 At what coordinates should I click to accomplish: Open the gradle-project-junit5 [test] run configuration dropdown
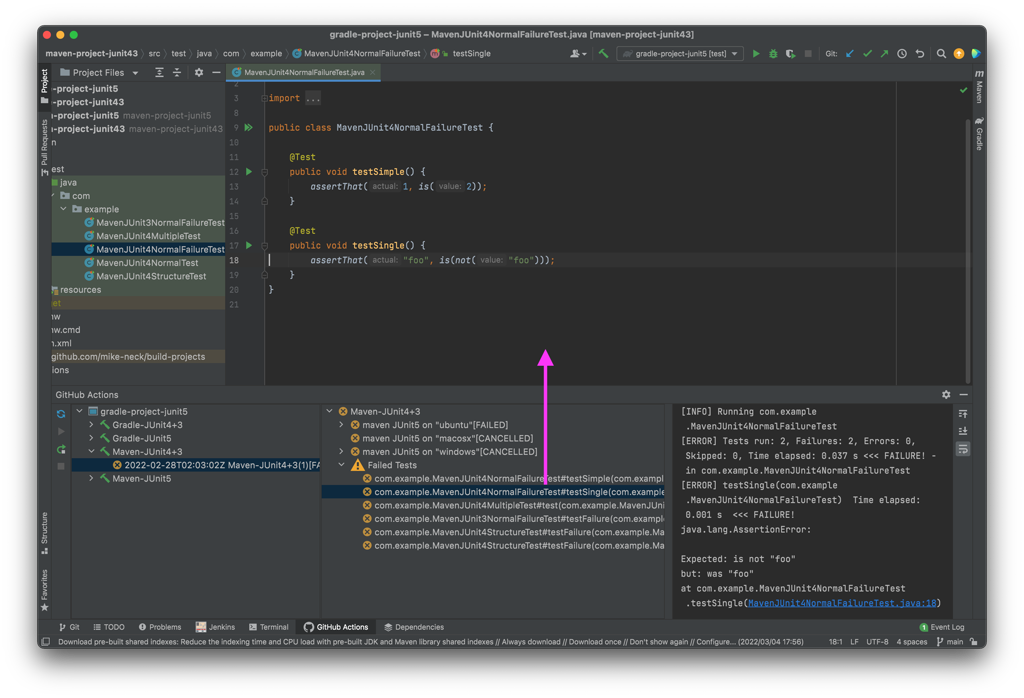click(680, 54)
